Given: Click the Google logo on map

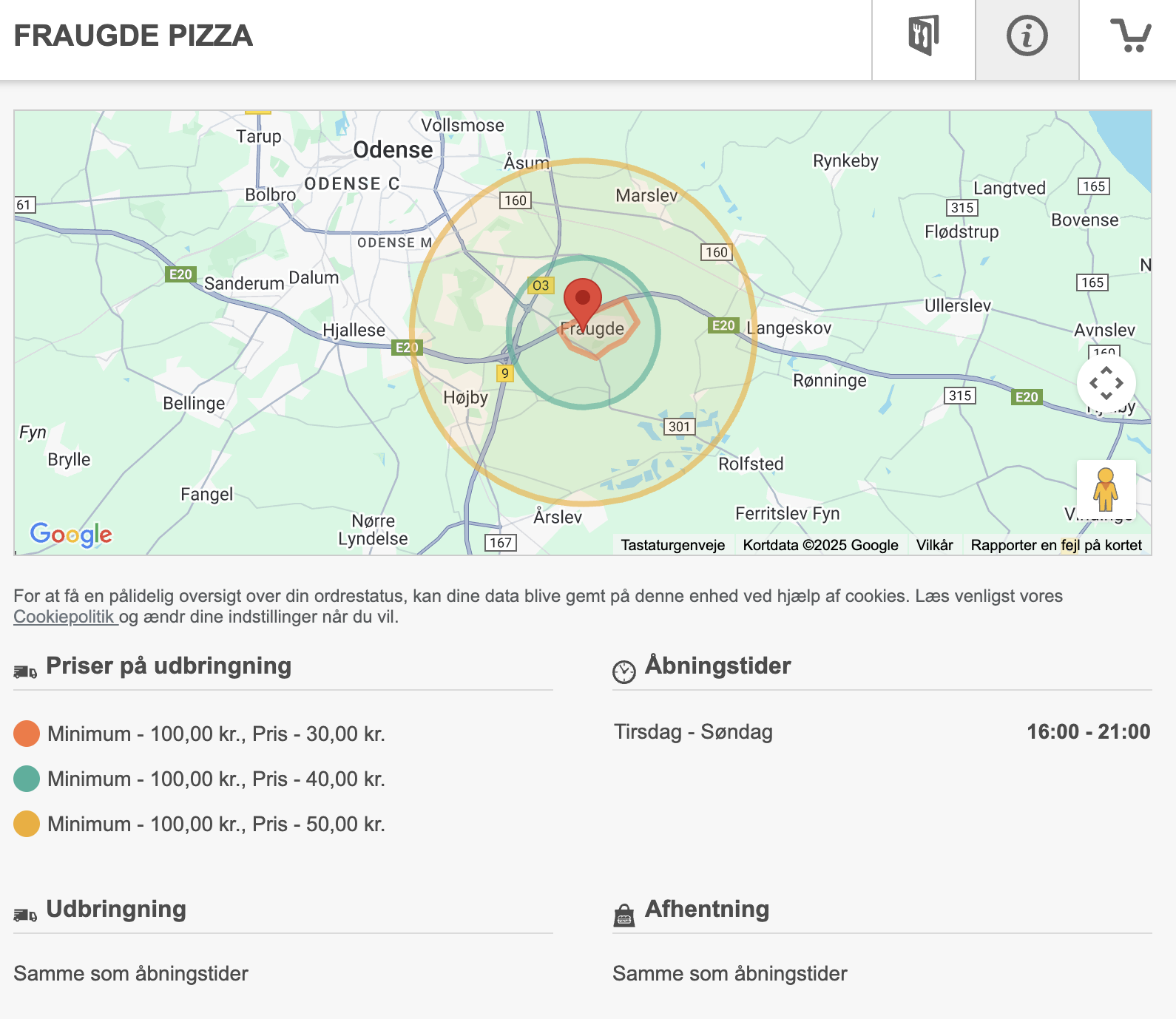Looking at the screenshot, I should tap(71, 534).
